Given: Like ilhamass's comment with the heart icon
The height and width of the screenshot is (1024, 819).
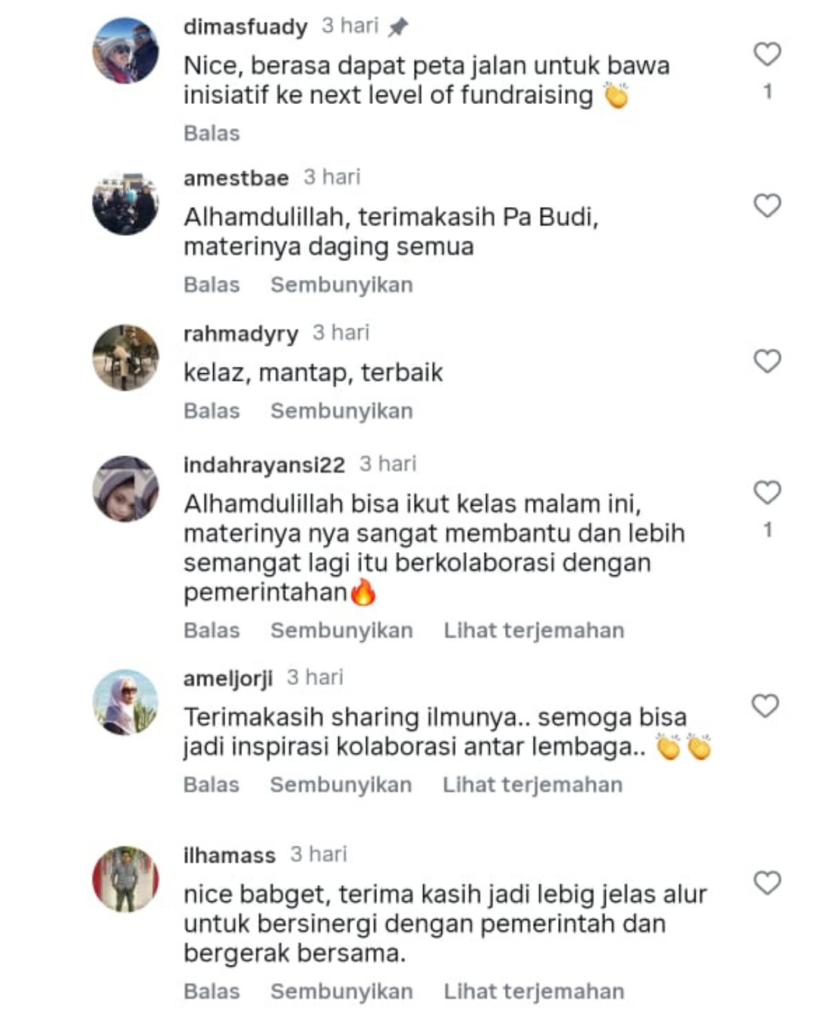Looking at the screenshot, I should pyautogui.click(x=767, y=883).
